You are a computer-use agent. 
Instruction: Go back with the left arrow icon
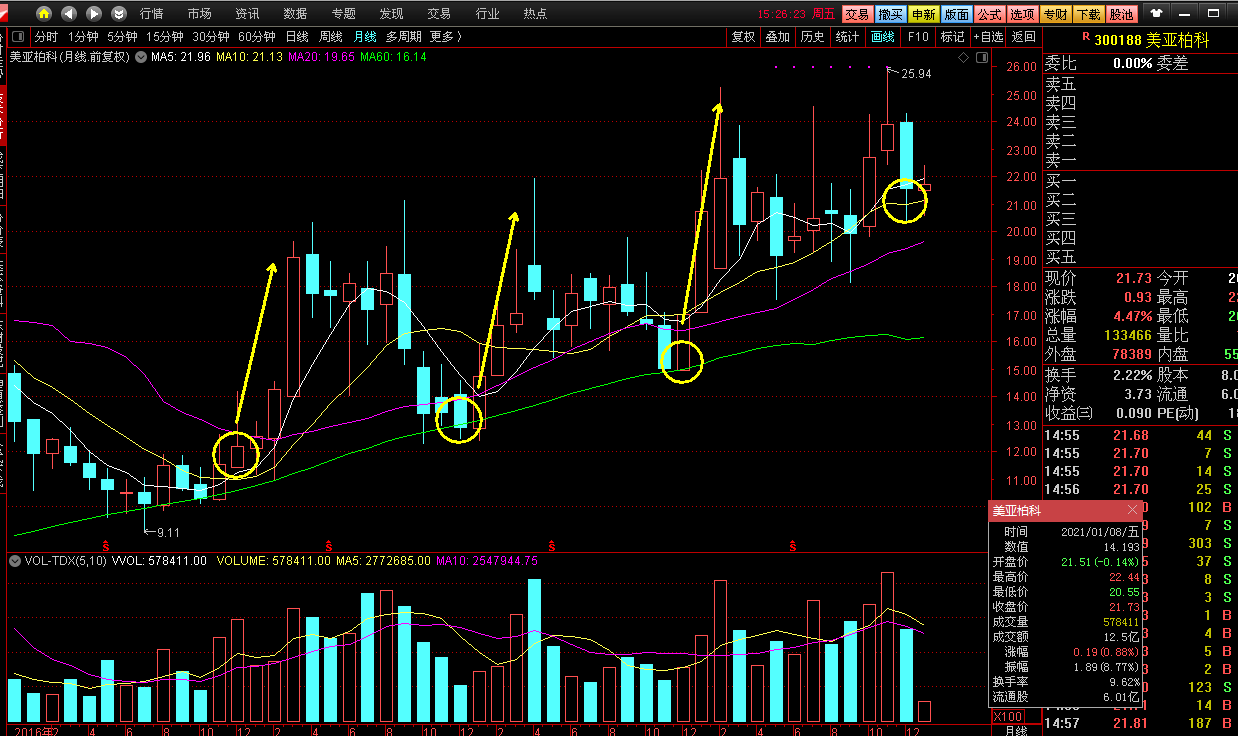[x=68, y=14]
